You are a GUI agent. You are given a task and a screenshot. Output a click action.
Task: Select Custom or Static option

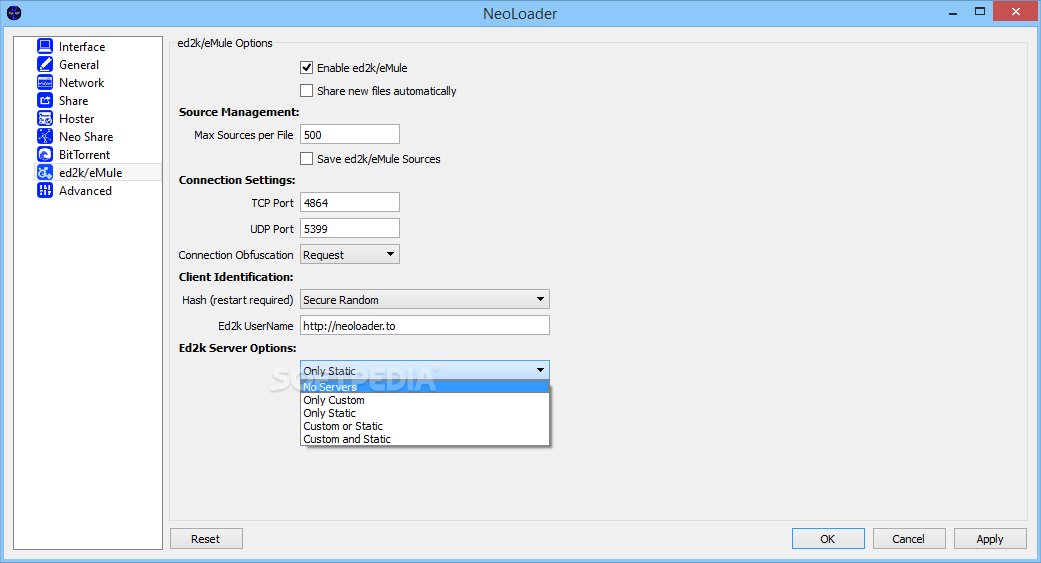(425, 426)
